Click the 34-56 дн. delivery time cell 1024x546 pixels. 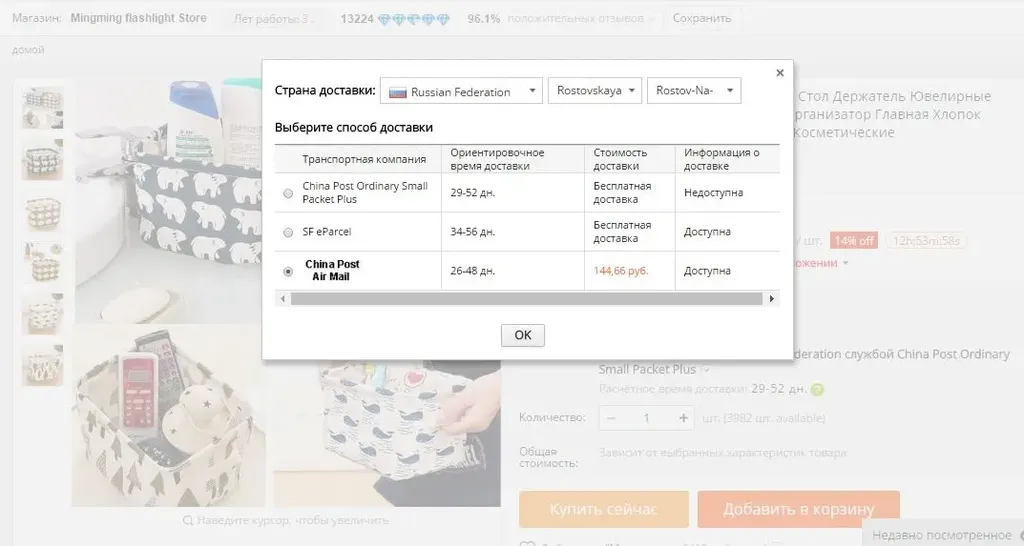472,232
